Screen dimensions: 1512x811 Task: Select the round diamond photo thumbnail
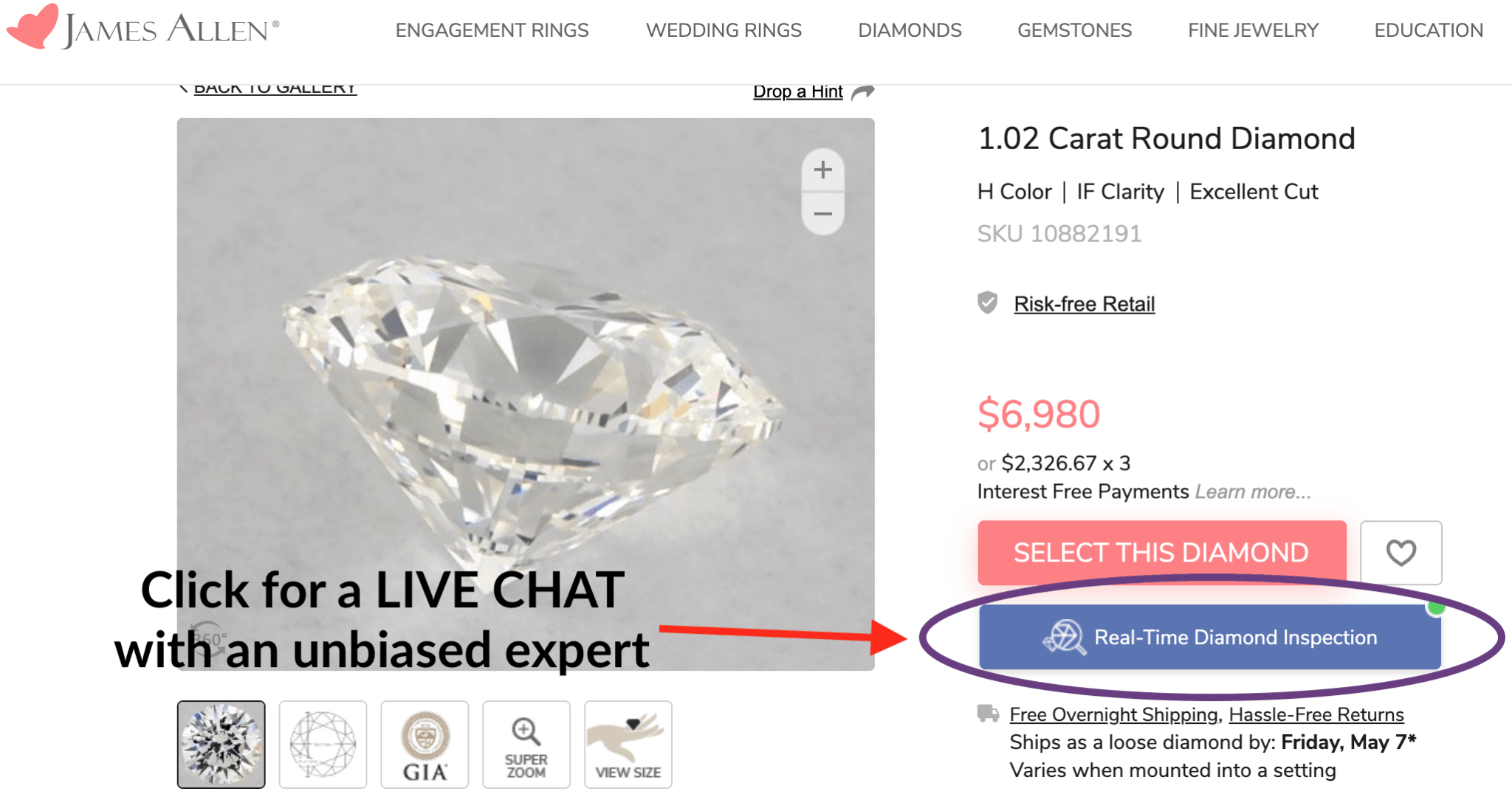(x=221, y=743)
